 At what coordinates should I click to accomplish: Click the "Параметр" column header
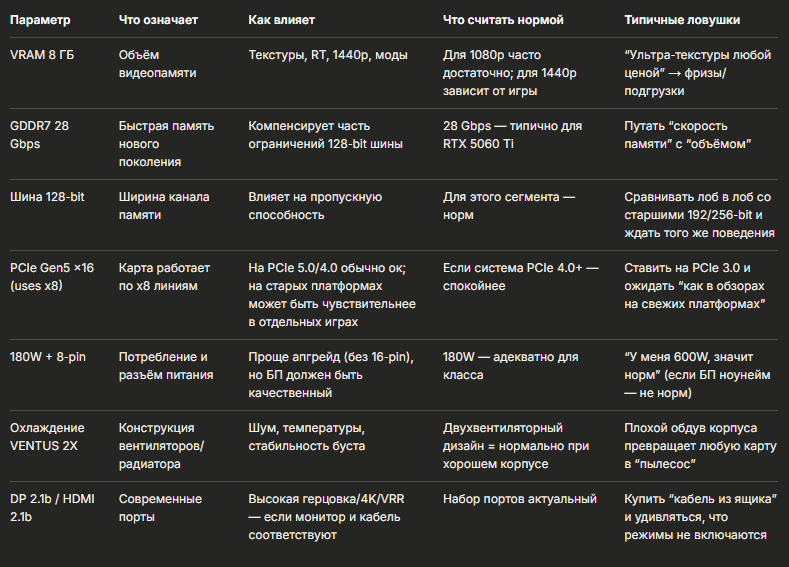pyautogui.click(x=40, y=20)
